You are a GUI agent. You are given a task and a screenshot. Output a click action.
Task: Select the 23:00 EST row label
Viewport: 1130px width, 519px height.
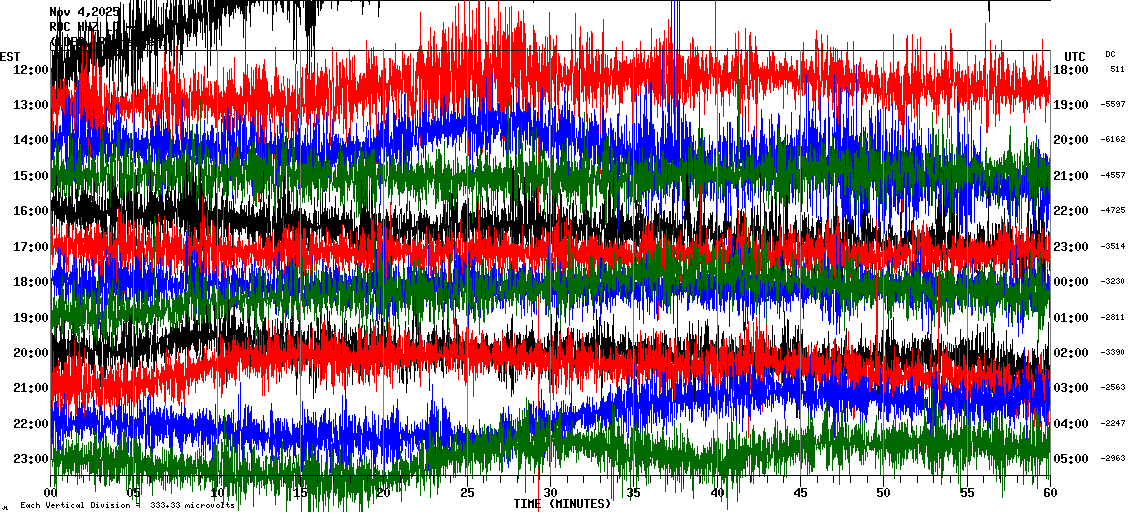pos(31,459)
